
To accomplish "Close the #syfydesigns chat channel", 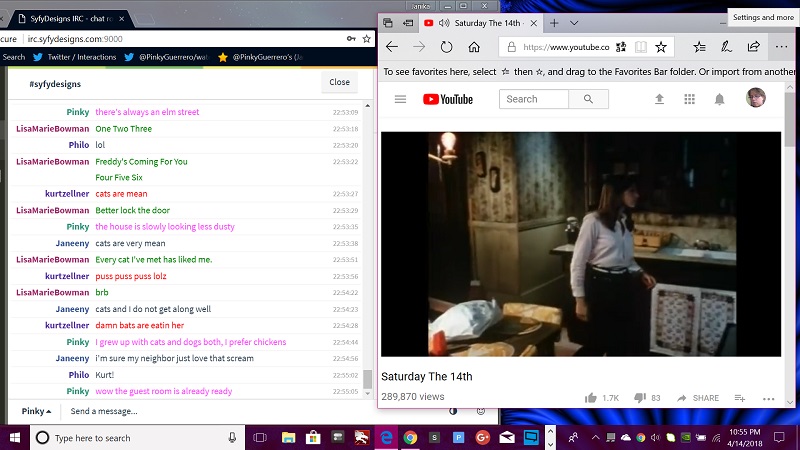I will (339, 82).
